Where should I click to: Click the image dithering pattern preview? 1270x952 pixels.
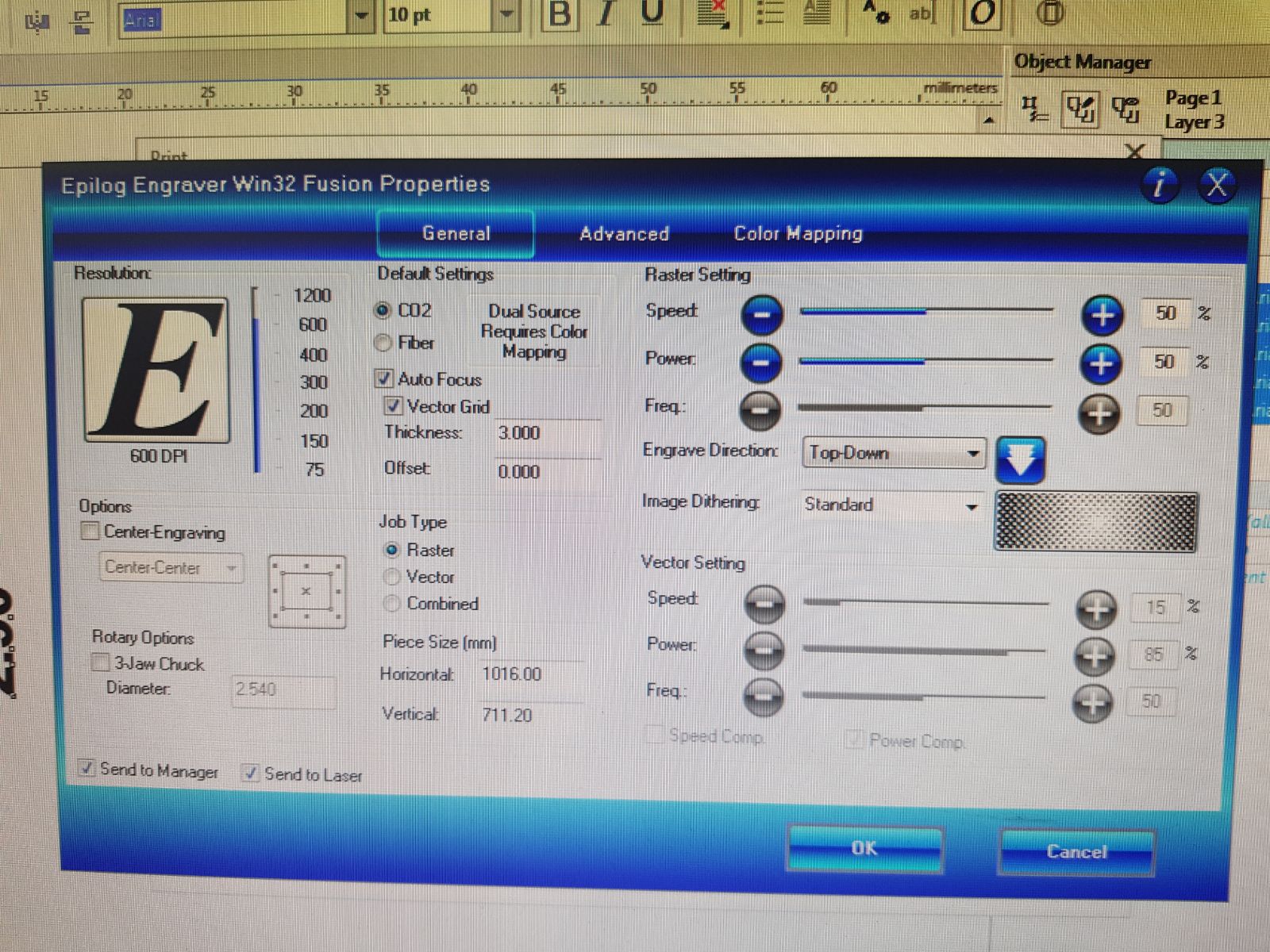(x=1095, y=521)
